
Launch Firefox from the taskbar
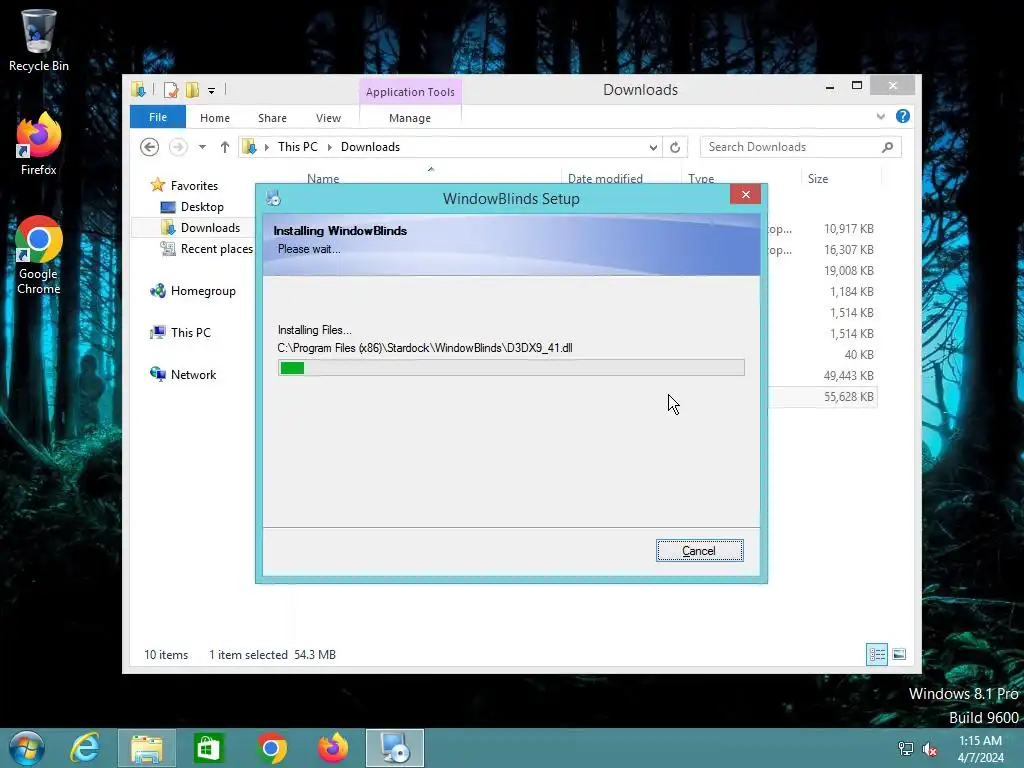[x=333, y=748]
